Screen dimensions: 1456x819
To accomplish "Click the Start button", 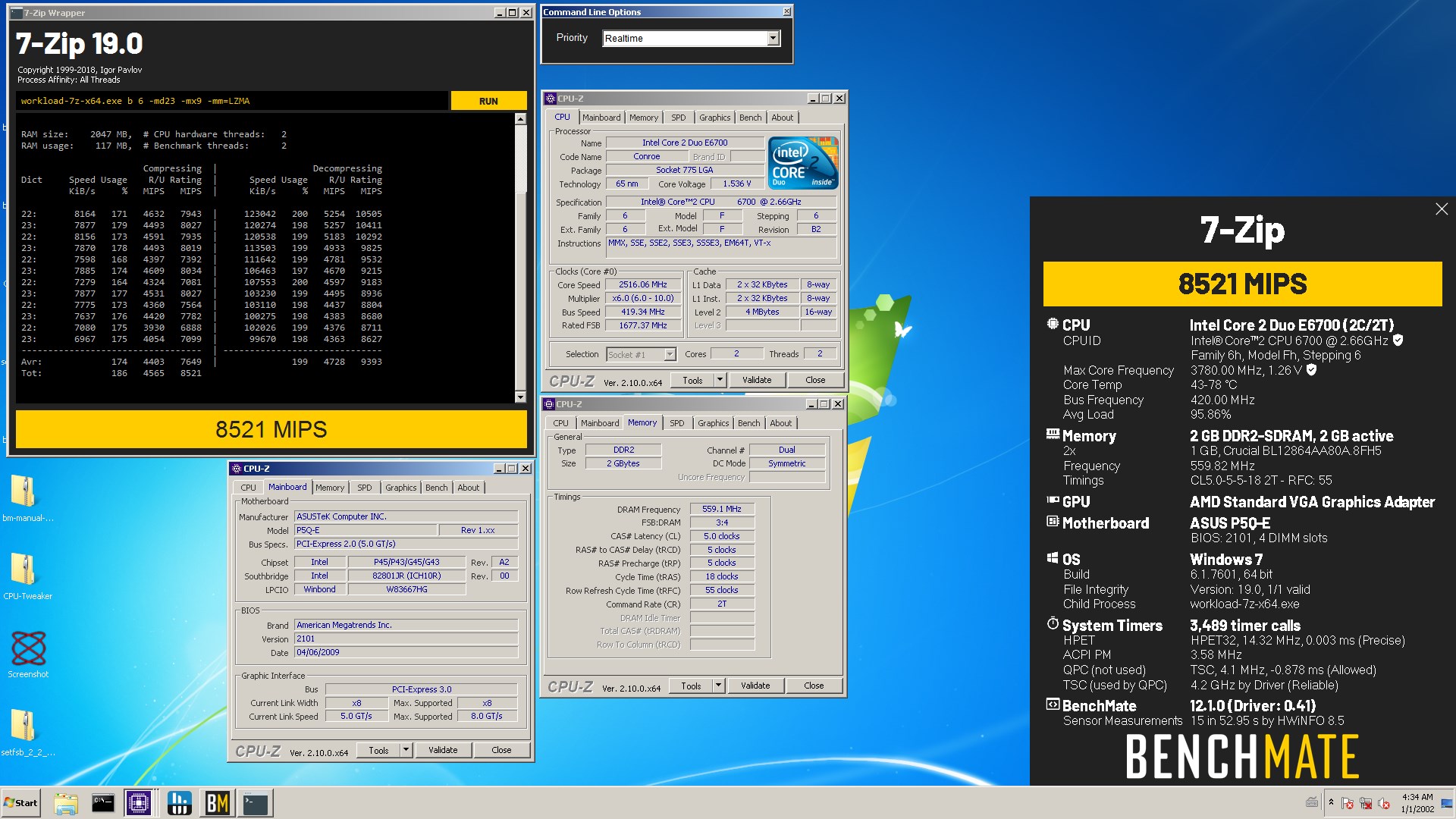I will click(x=20, y=803).
